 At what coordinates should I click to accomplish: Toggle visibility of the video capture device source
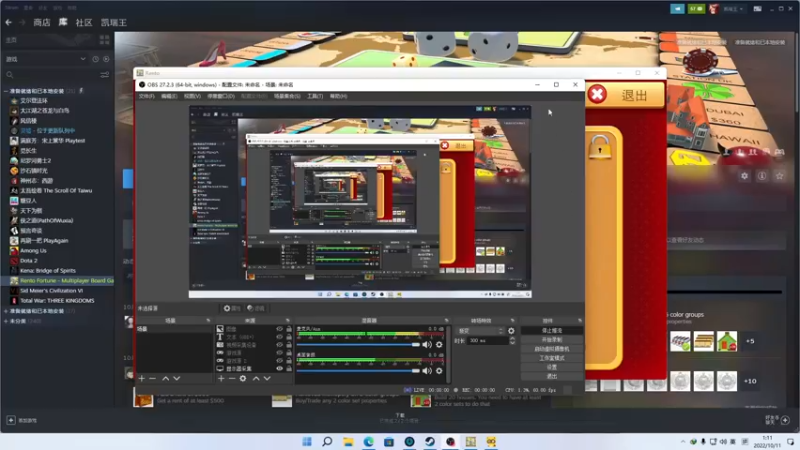pyautogui.click(x=279, y=345)
